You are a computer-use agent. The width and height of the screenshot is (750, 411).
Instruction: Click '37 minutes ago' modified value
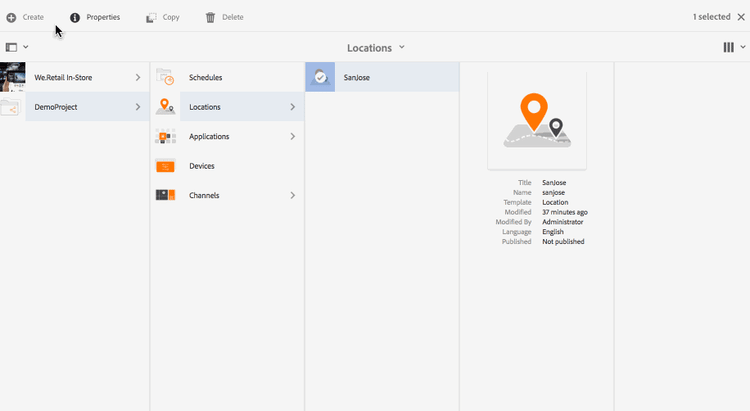[565, 212]
